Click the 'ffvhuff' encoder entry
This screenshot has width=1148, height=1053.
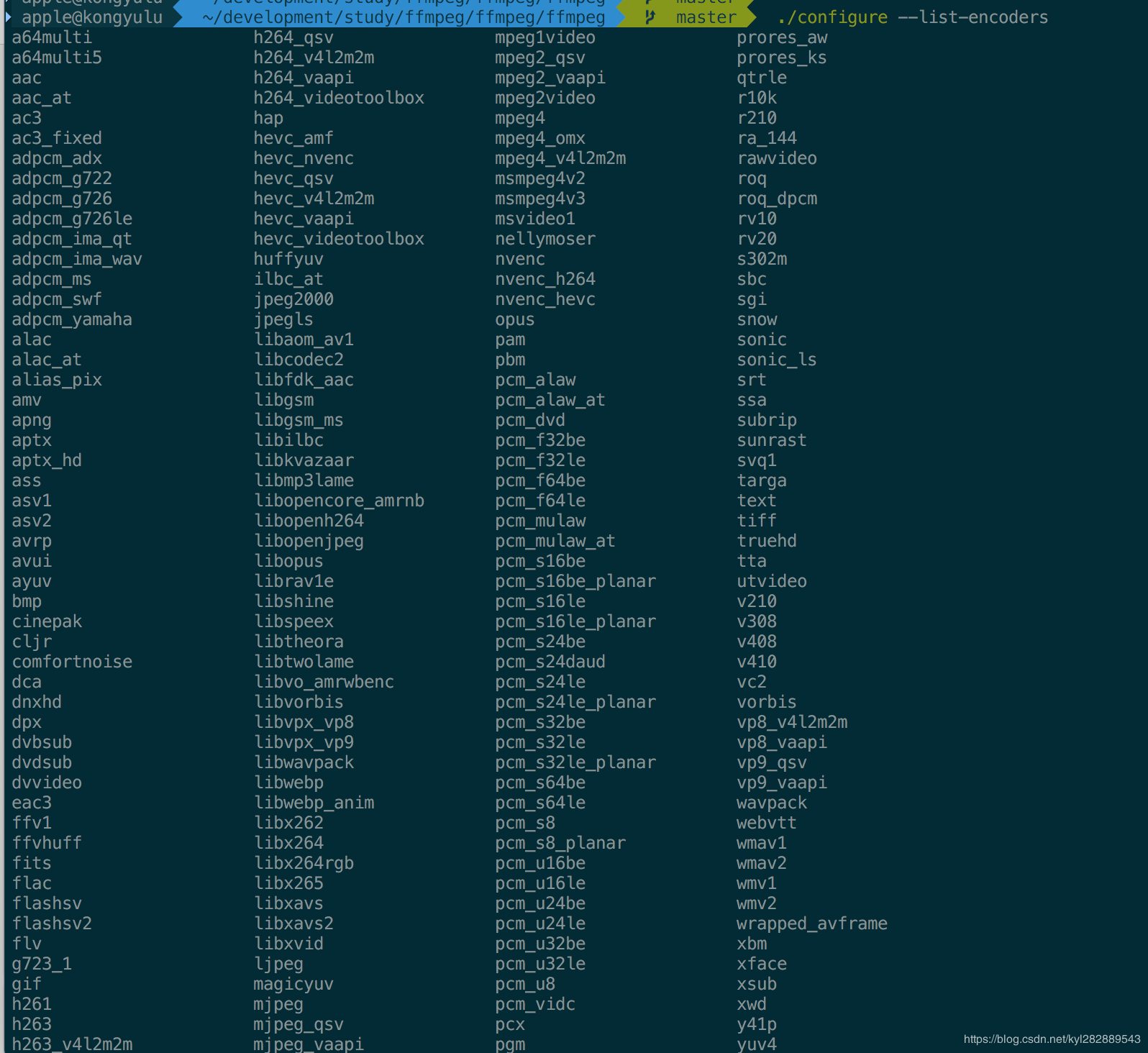tap(47, 843)
